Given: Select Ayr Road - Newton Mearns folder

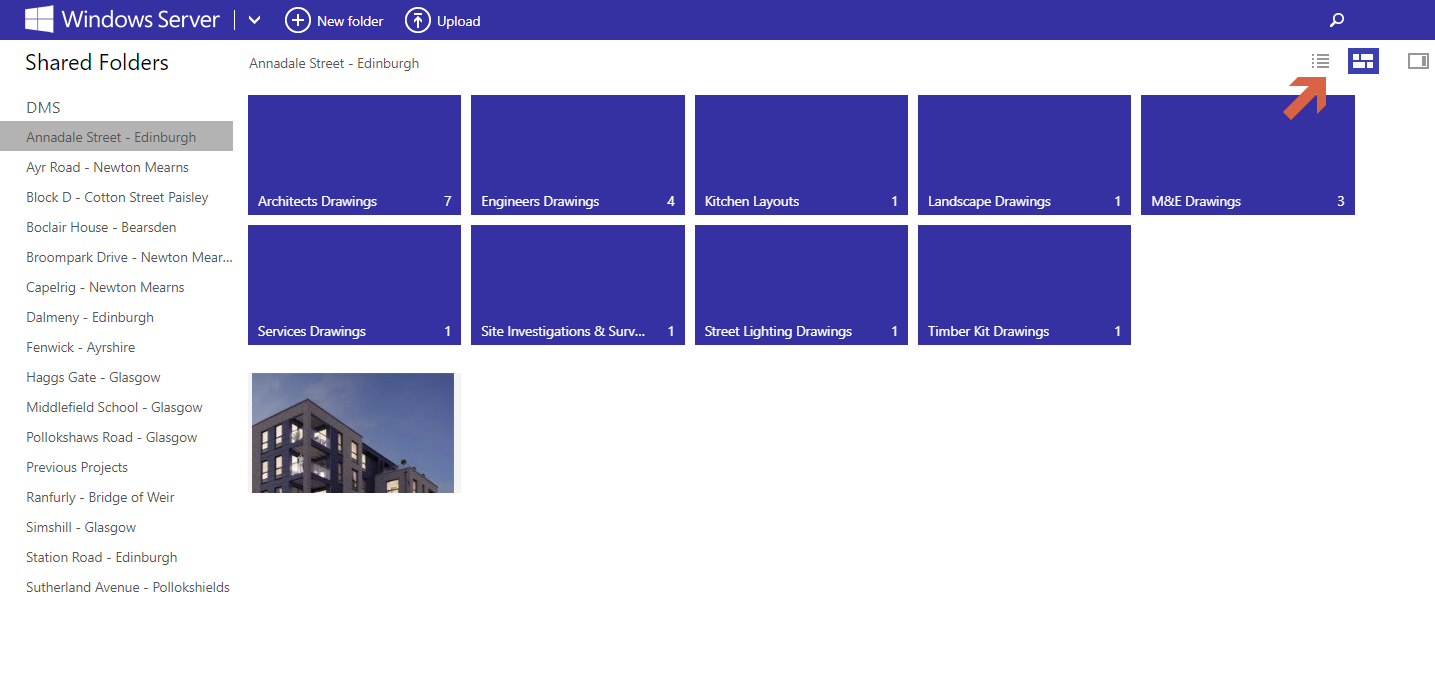Looking at the screenshot, I should coord(107,167).
